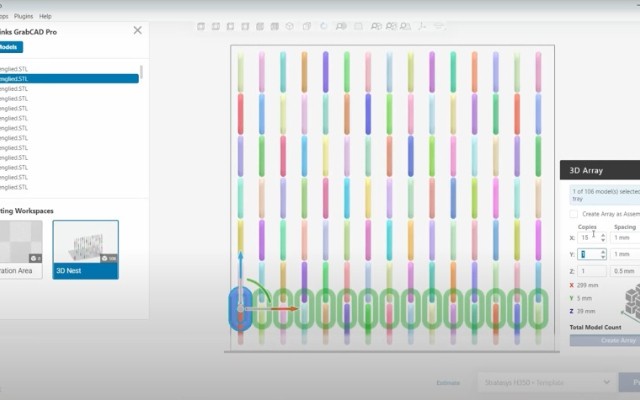Click the axis orientation icon in the toolbar

pyautogui.click(x=422, y=27)
